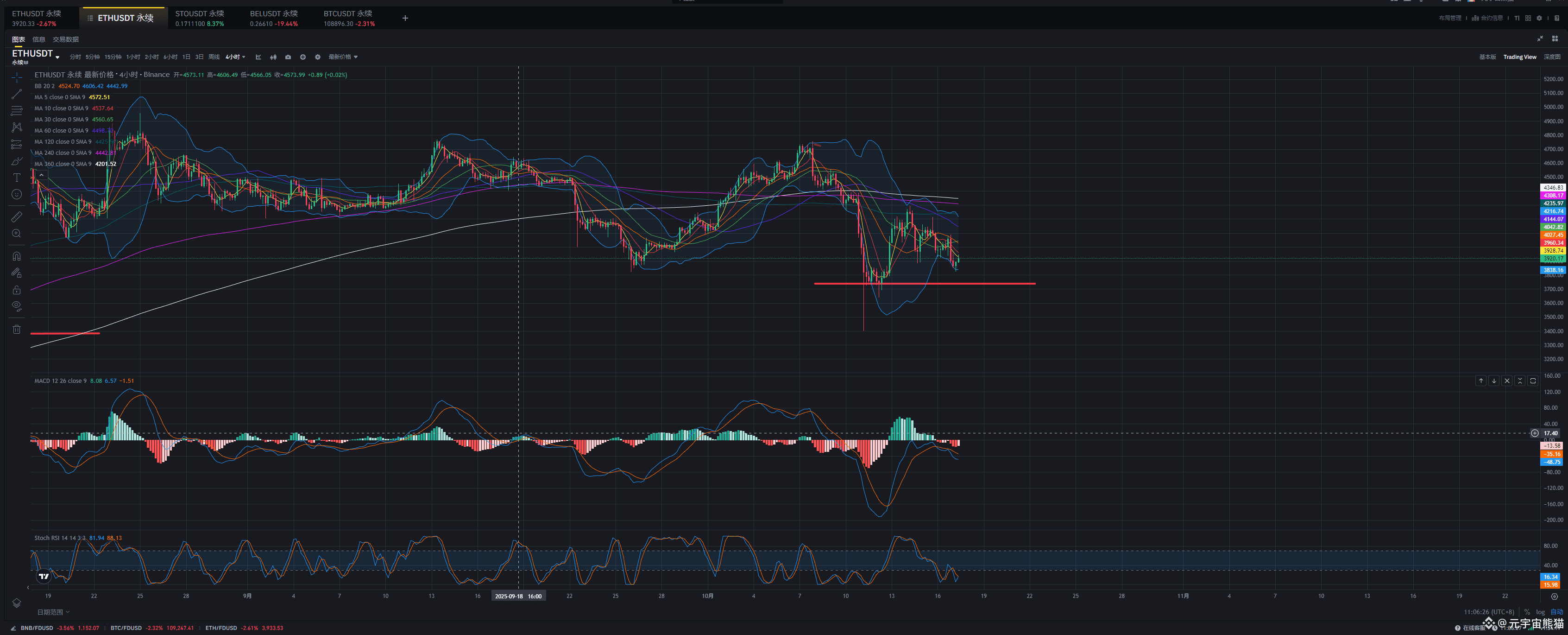Switch chart to 深度图 depth view
This screenshot has height=635, width=1568.
pyautogui.click(x=1552, y=57)
